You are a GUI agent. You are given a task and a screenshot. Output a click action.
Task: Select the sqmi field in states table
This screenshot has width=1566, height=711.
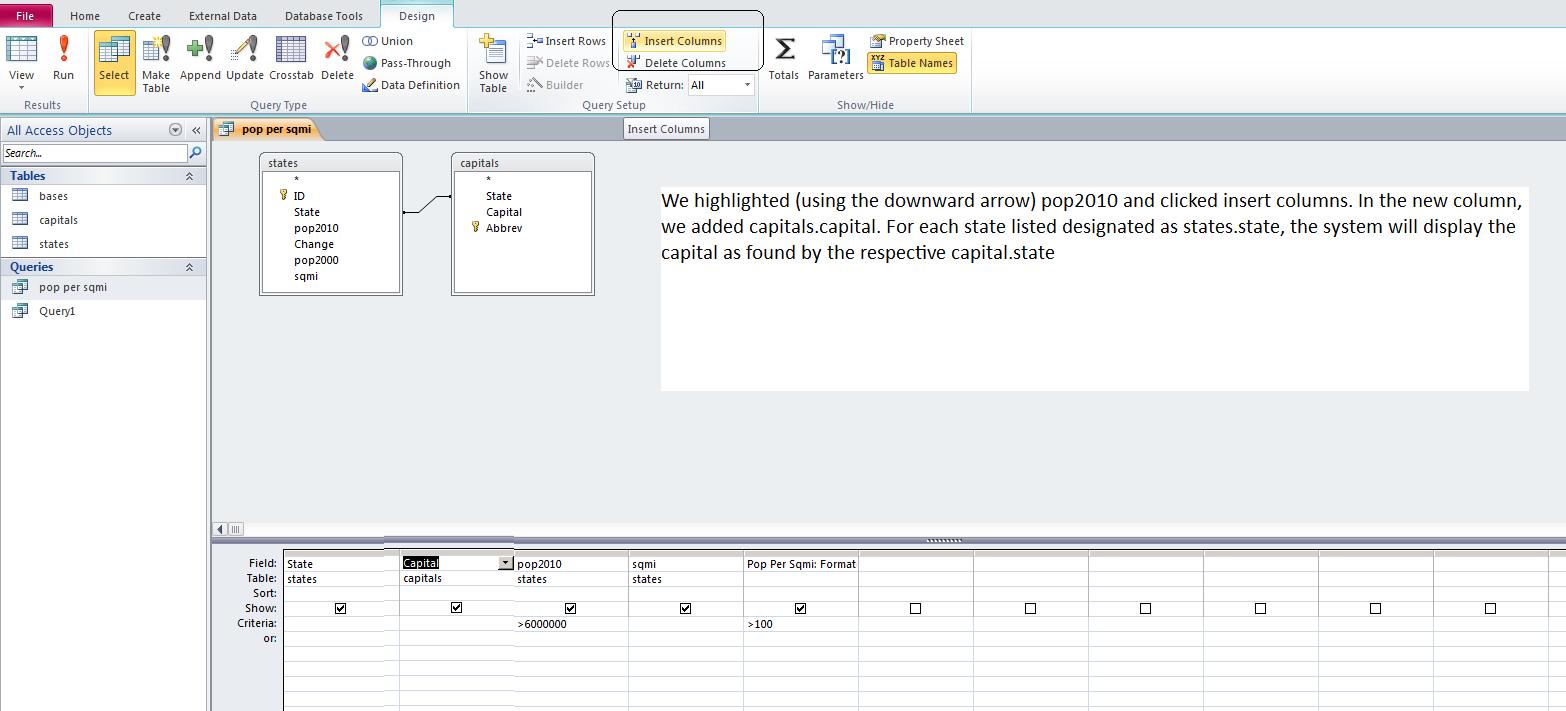306,276
